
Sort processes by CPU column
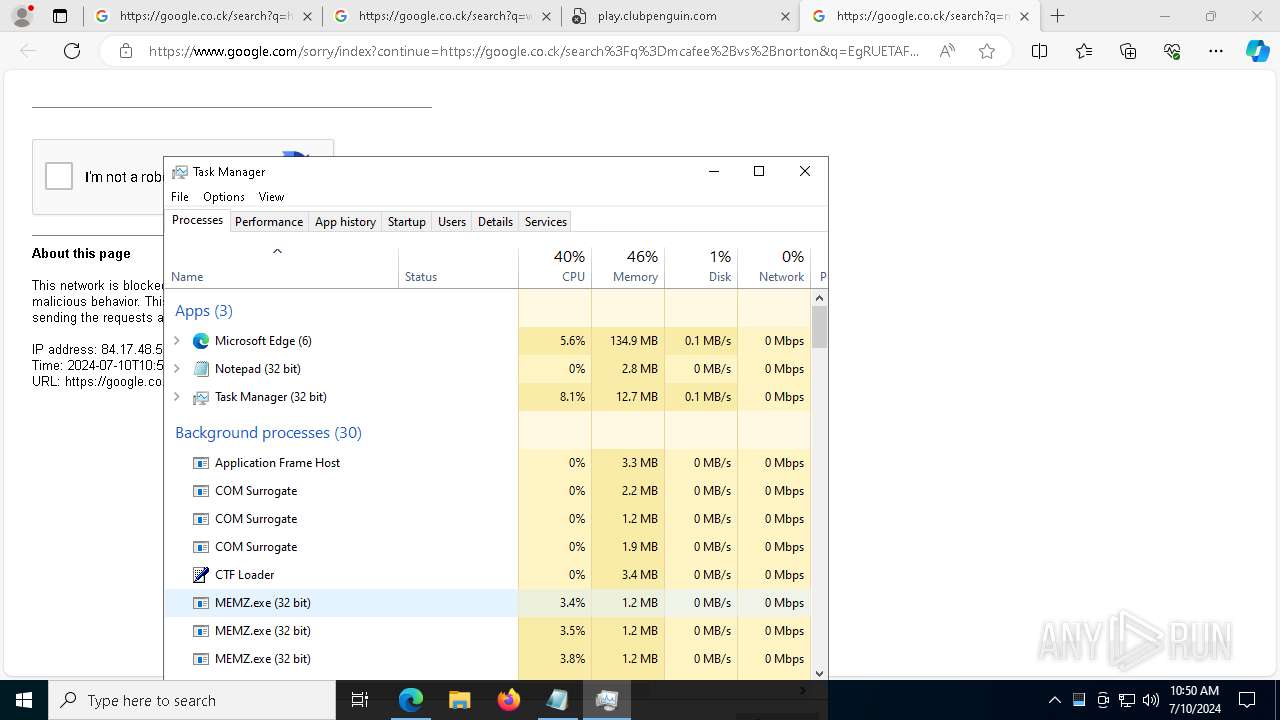click(x=555, y=267)
